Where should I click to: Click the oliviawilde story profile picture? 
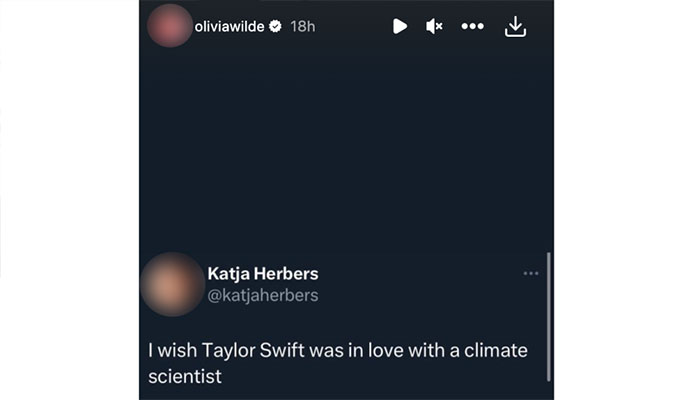[168, 26]
